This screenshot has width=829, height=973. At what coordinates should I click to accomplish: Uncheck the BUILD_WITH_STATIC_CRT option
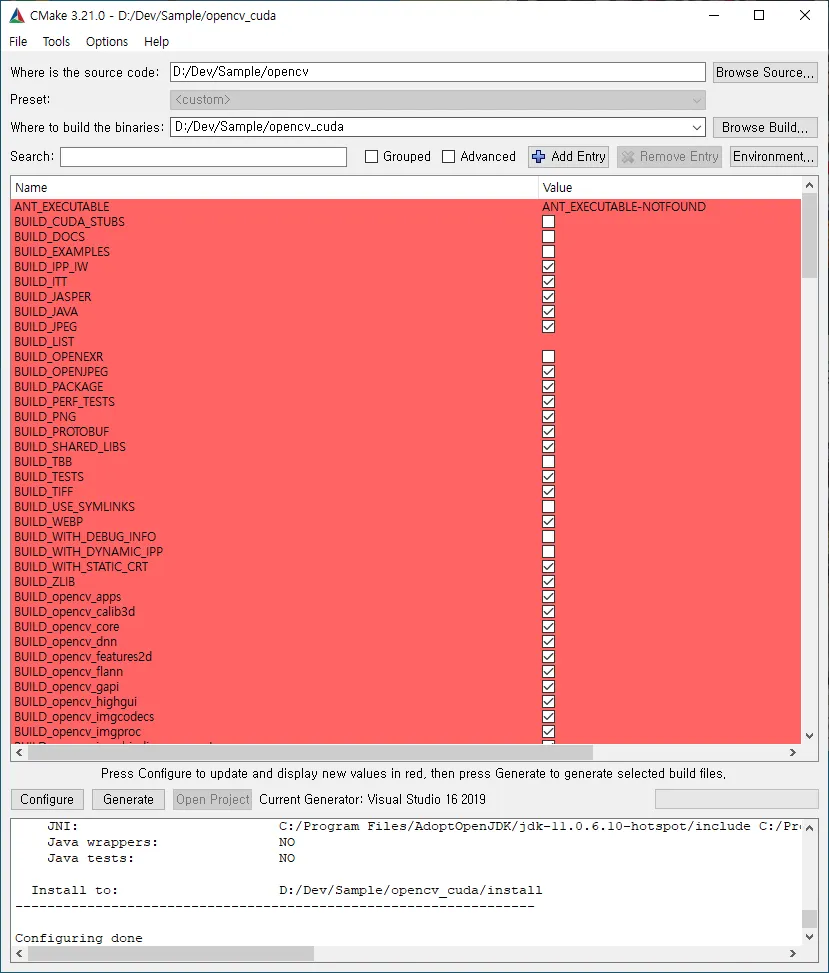(x=549, y=567)
